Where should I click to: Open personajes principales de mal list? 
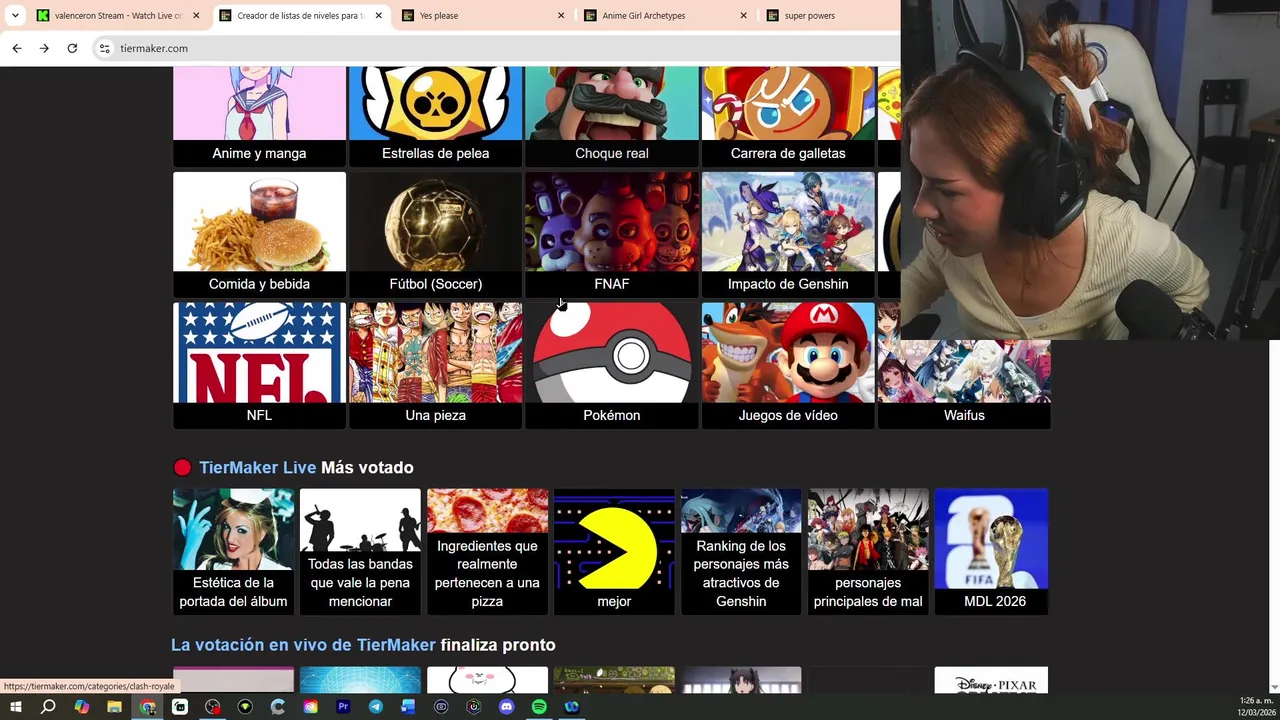click(868, 551)
